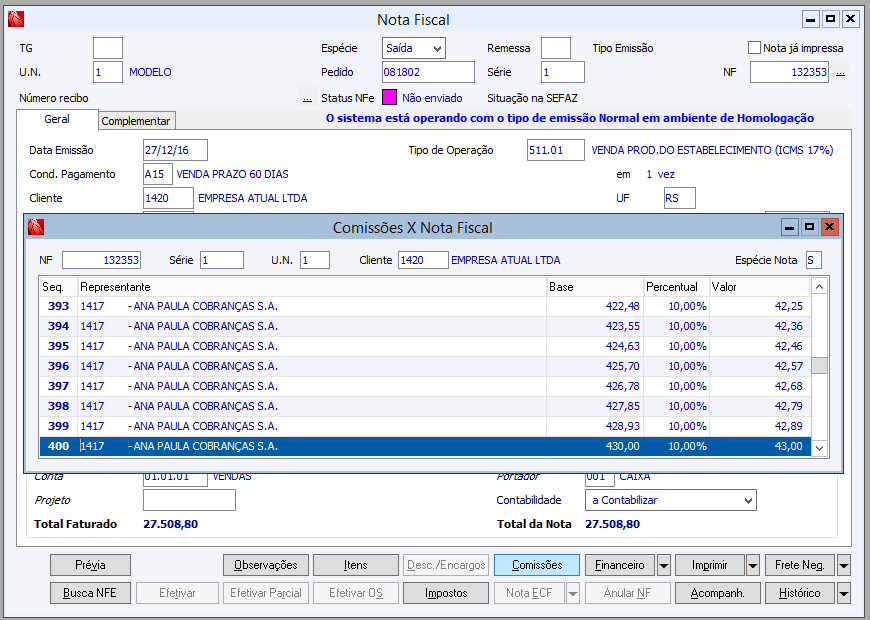Click the magenta Status NFe color indicator
This screenshot has width=870, height=620.
point(390,98)
